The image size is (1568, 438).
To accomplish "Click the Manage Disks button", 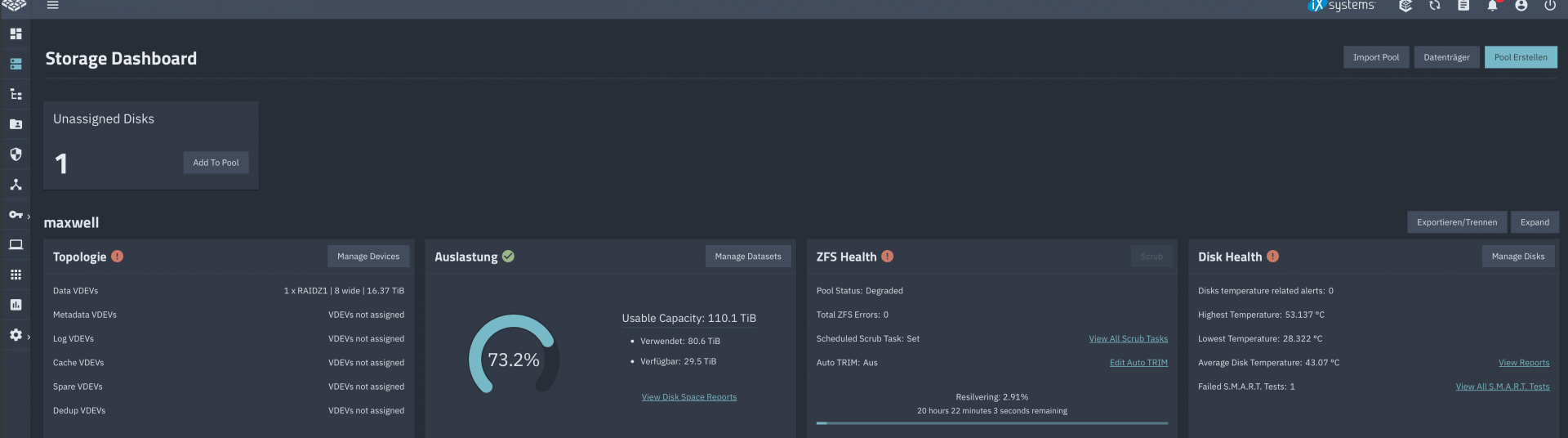I will point(1518,257).
